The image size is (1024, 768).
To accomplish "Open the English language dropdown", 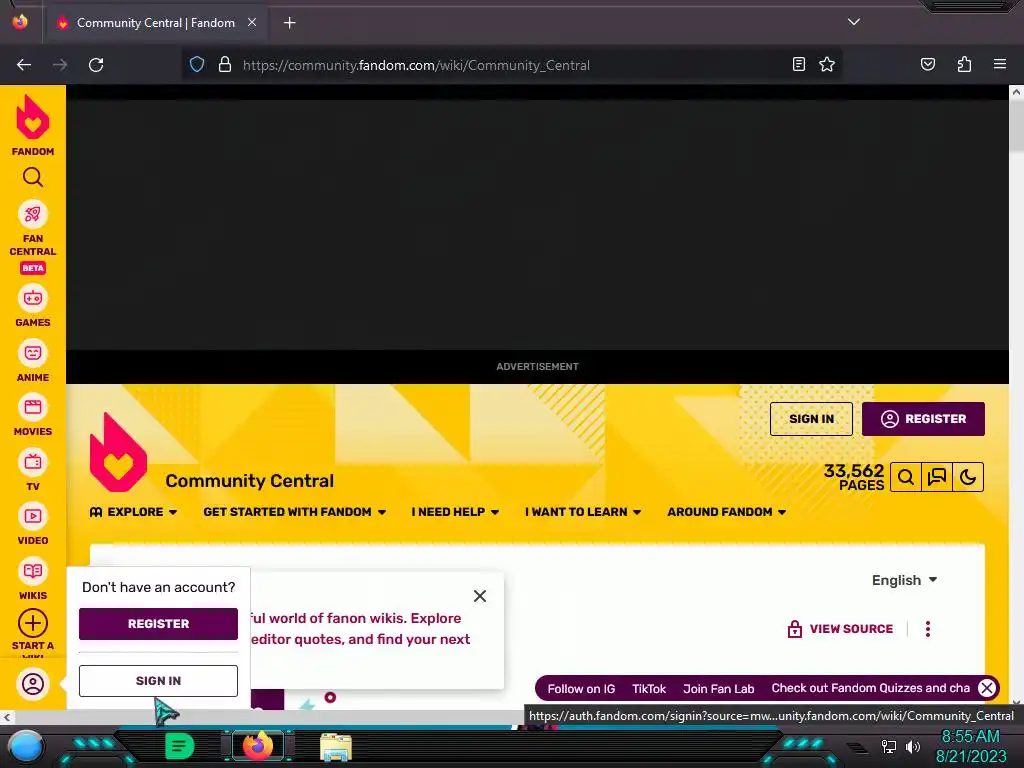I will [904, 580].
